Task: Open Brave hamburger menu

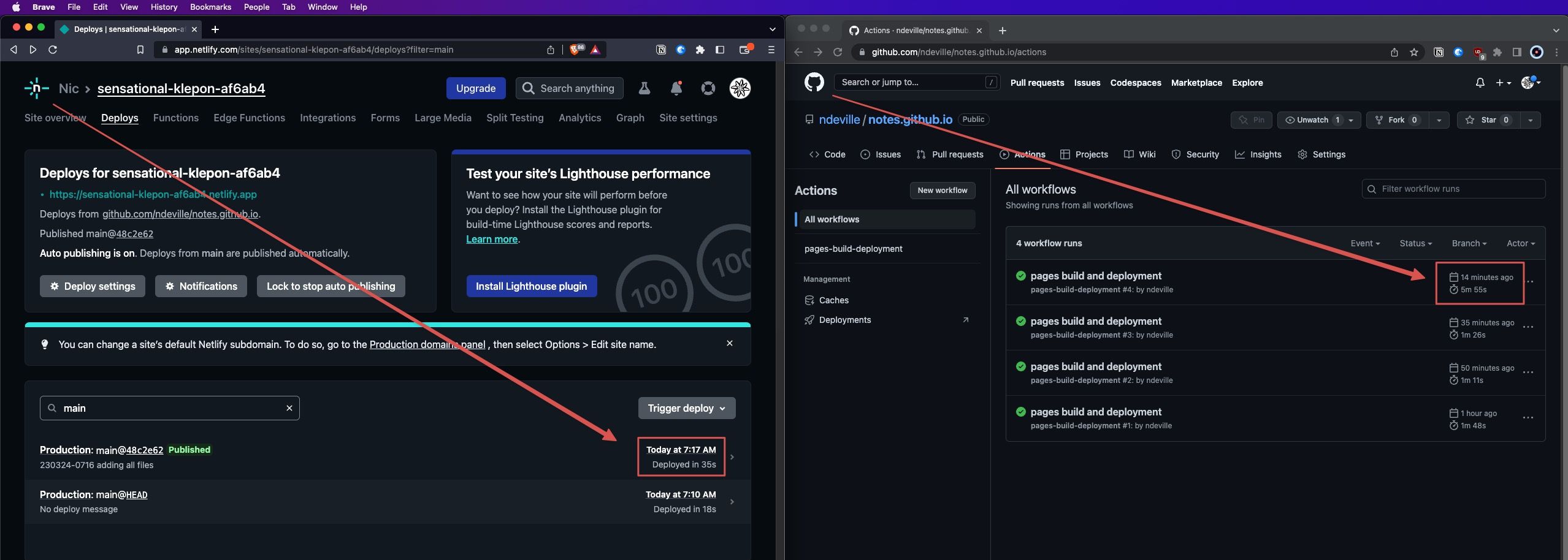Action: 771,50
